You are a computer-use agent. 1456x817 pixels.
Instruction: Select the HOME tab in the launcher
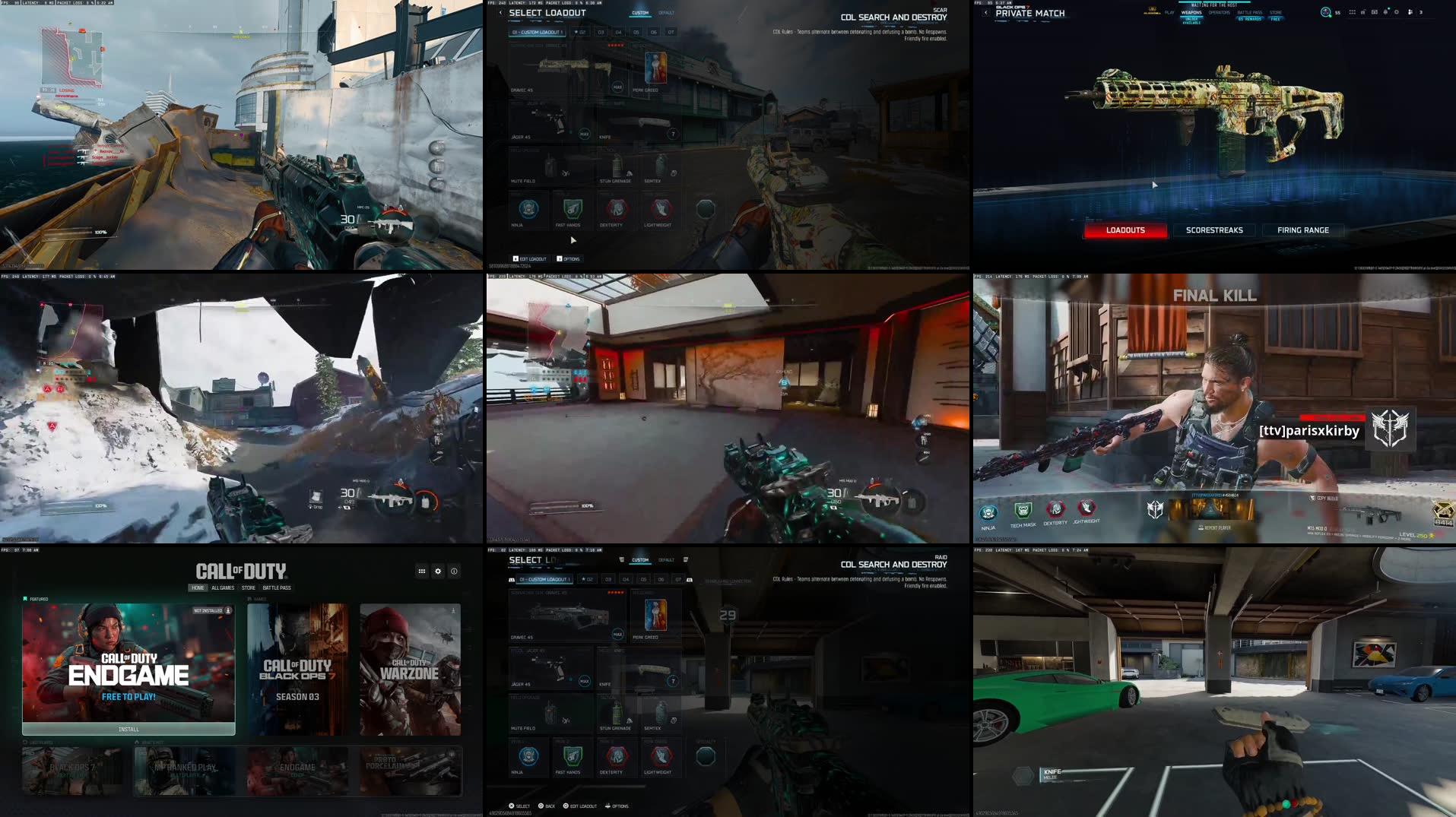(198, 587)
